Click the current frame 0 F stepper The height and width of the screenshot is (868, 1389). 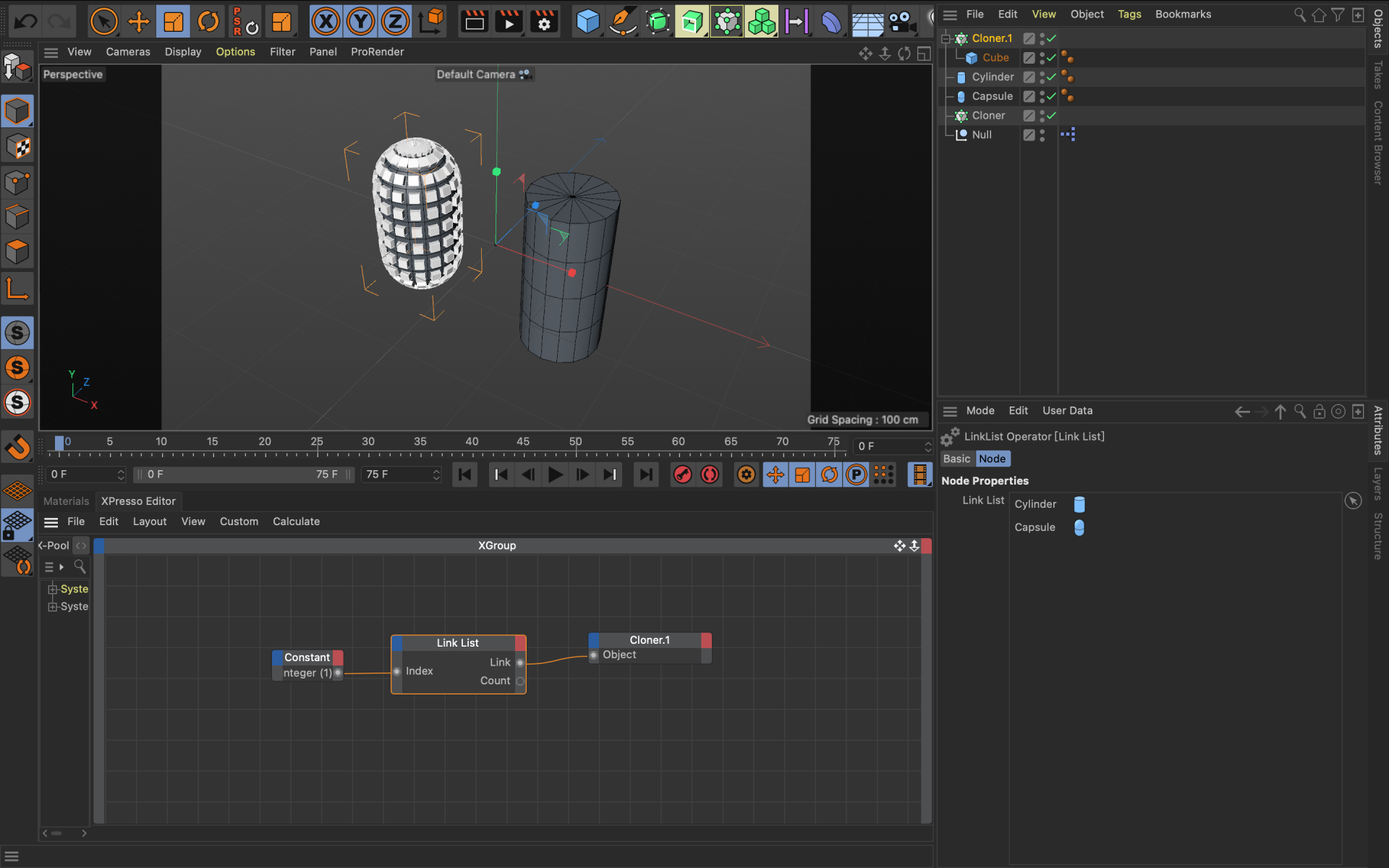click(x=121, y=475)
